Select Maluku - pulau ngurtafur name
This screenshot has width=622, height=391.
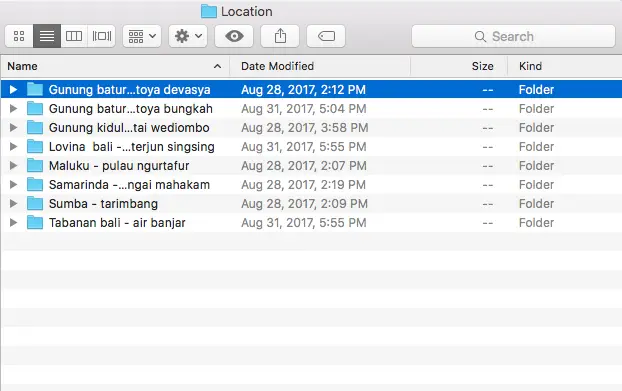[x=119, y=166]
